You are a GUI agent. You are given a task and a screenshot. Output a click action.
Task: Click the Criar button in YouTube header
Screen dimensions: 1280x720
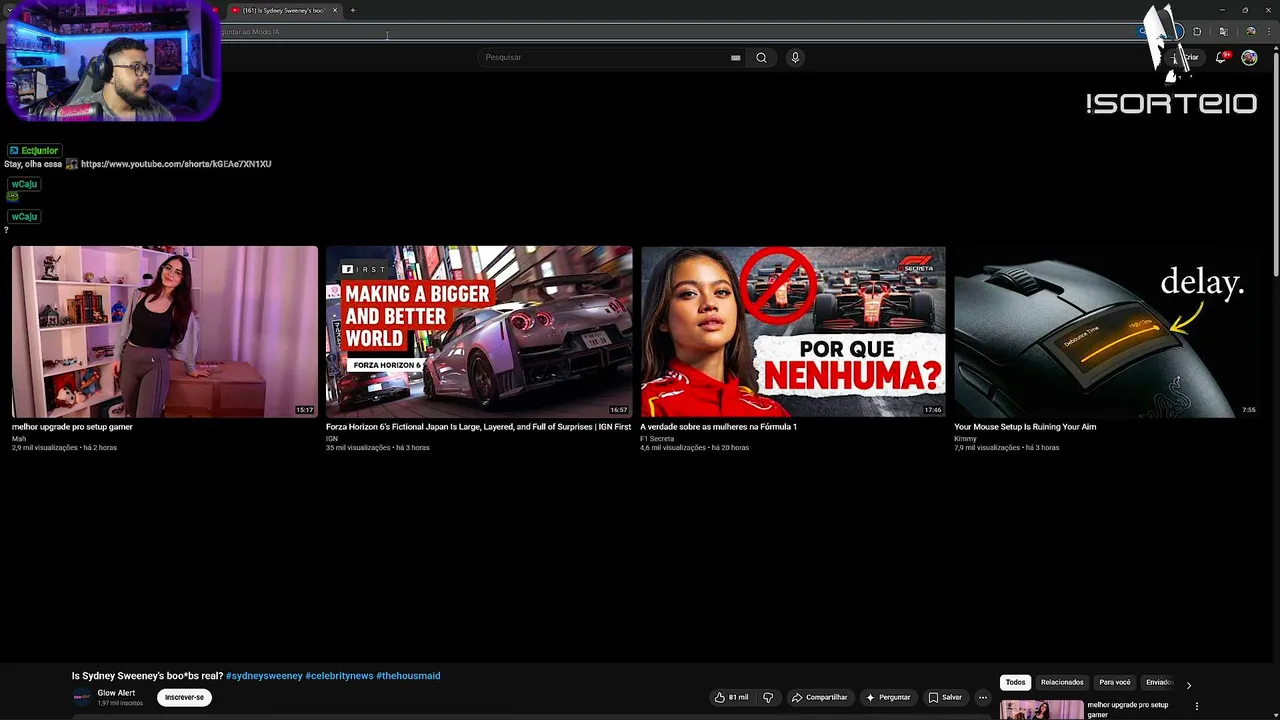pyautogui.click(x=1185, y=58)
